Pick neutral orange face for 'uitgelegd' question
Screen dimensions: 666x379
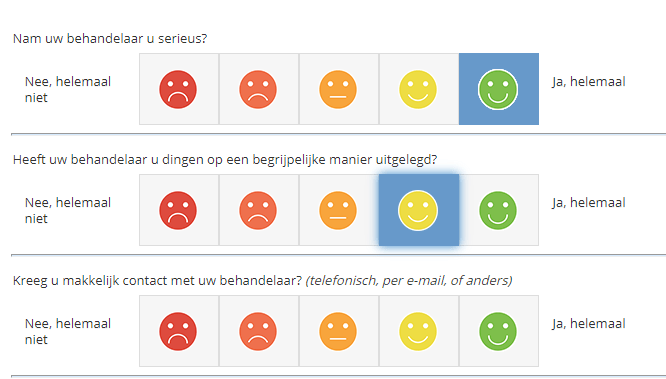tap(339, 210)
